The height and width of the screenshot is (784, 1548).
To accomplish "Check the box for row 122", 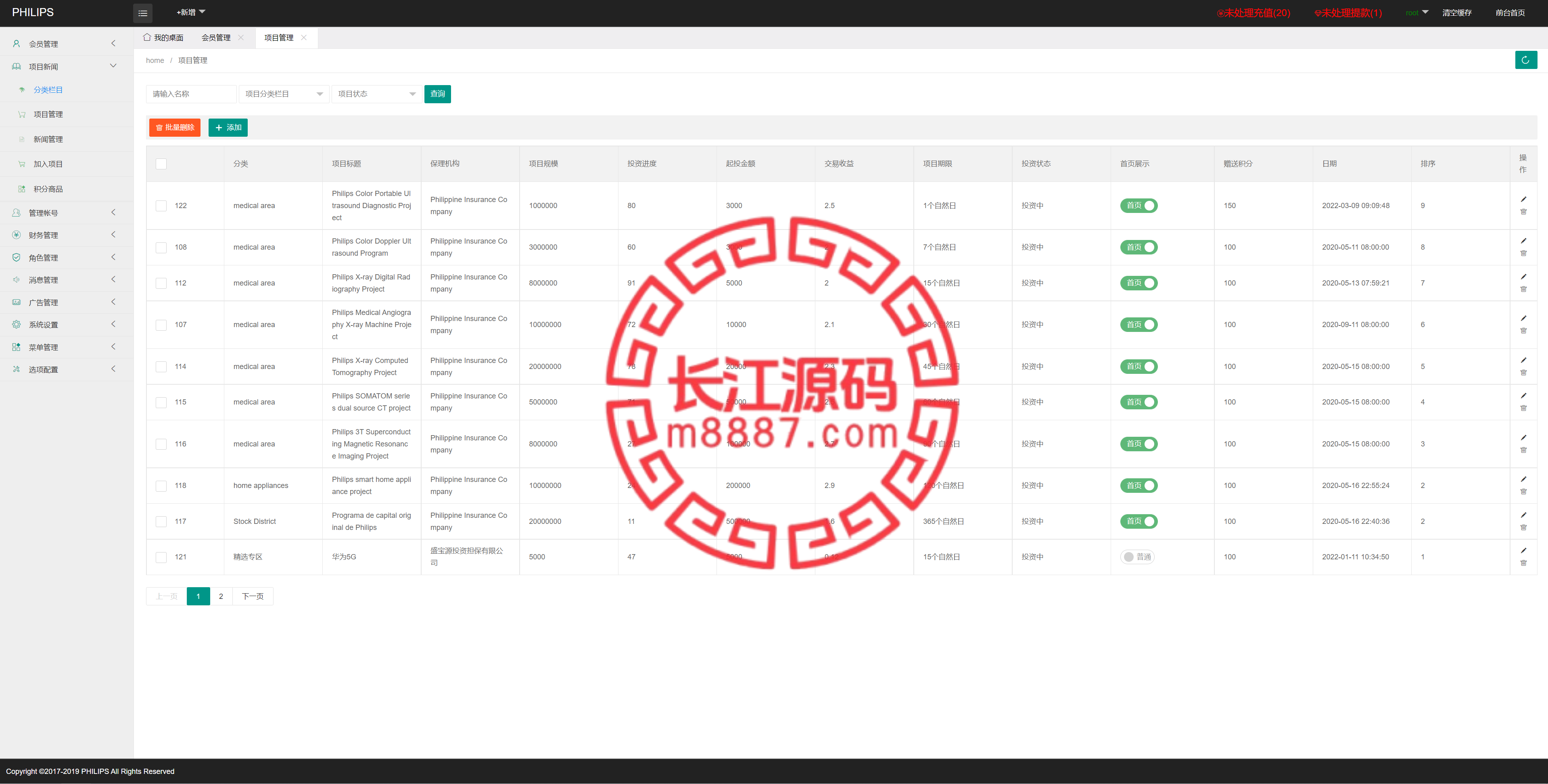I will (x=161, y=205).
